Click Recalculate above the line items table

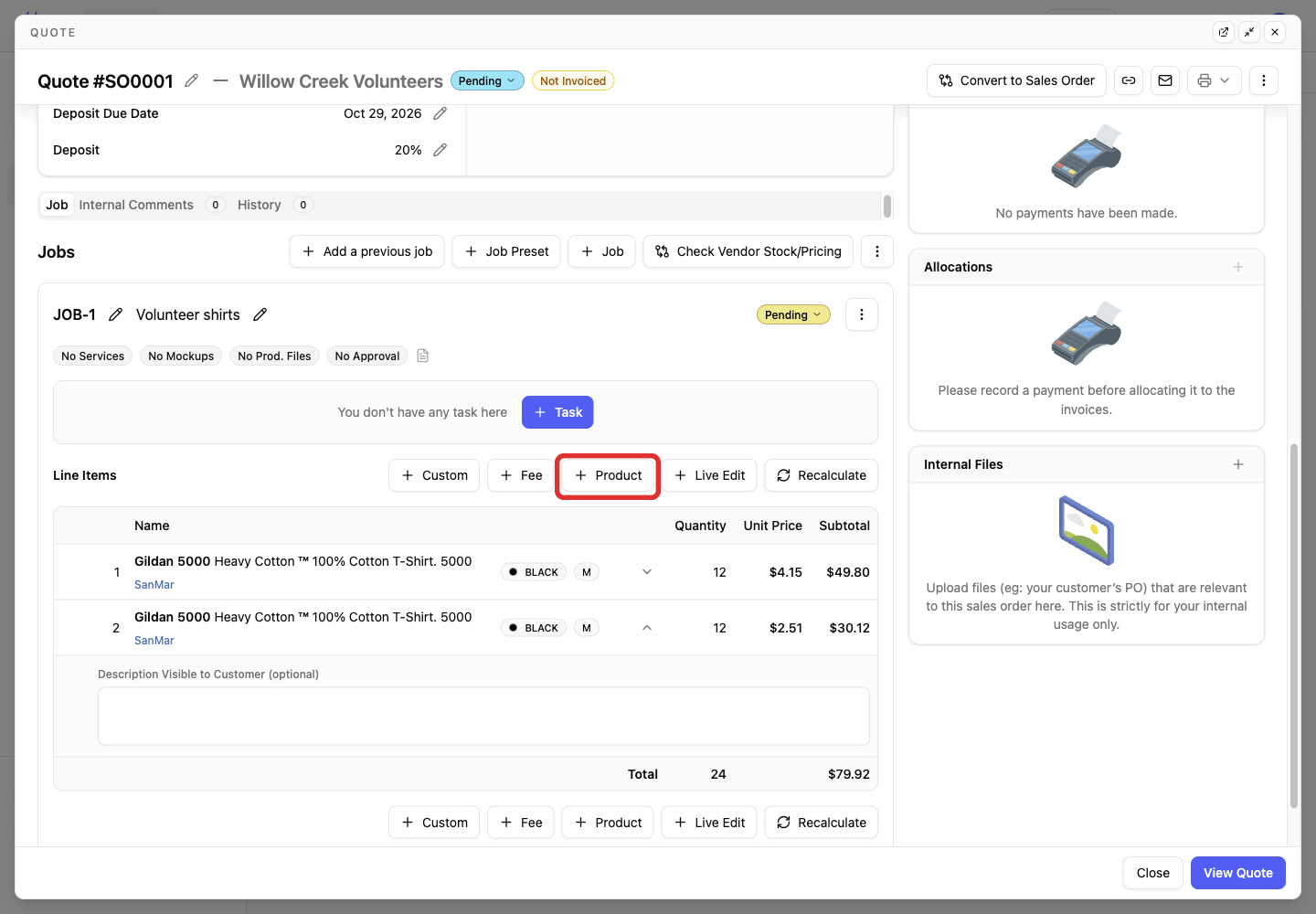pos(822,475)
